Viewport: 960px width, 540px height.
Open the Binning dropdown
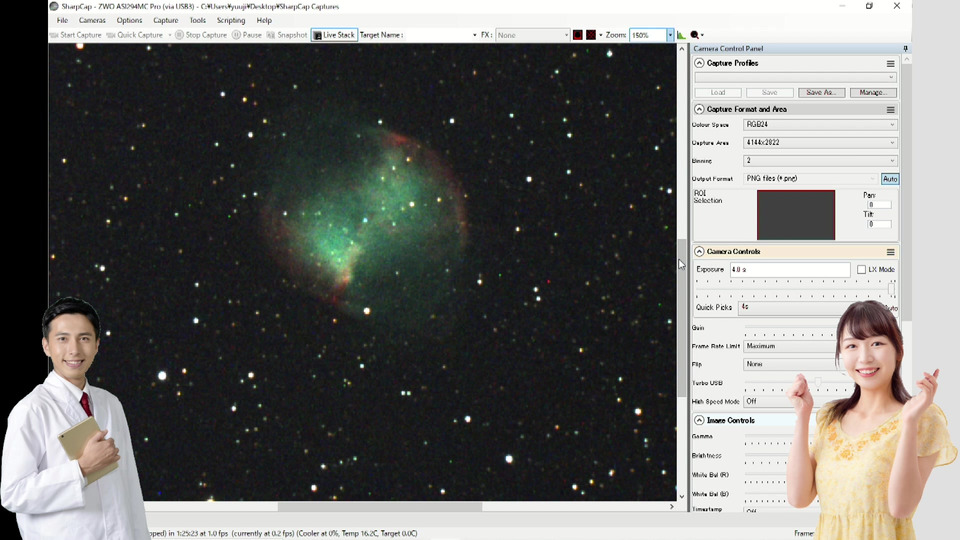pos(820,161)
